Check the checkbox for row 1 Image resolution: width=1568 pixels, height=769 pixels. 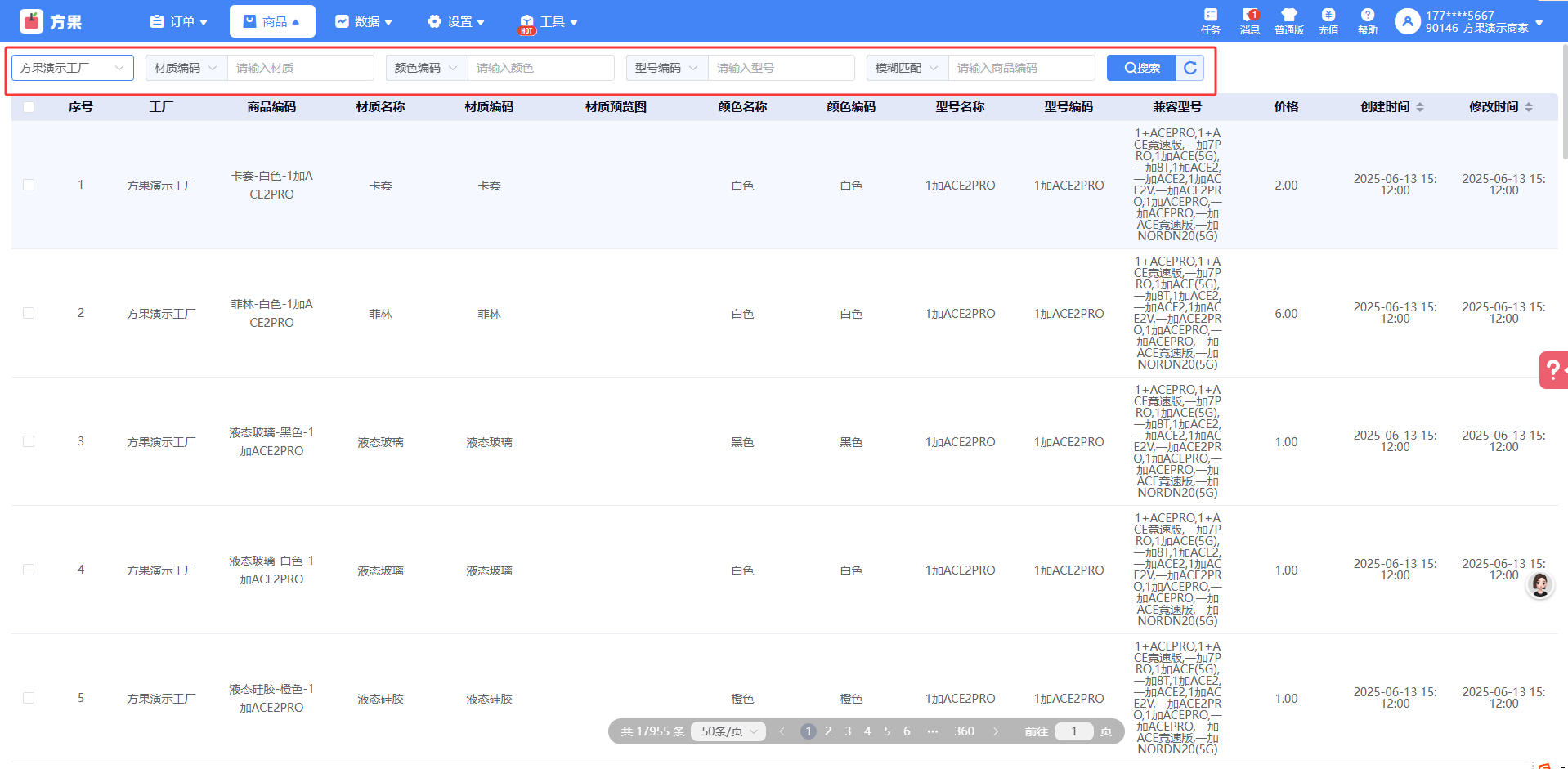[29, 185]
